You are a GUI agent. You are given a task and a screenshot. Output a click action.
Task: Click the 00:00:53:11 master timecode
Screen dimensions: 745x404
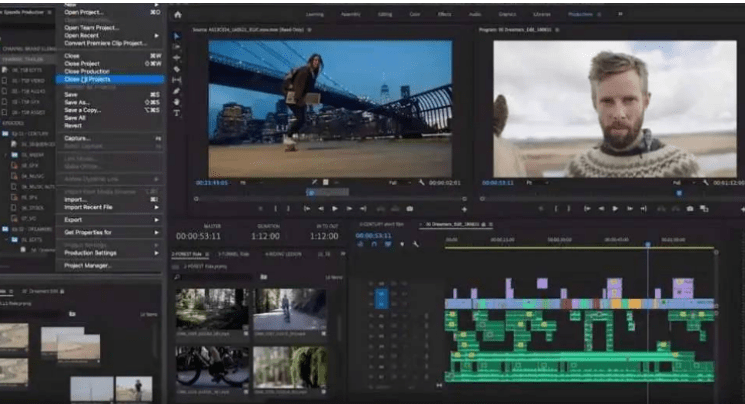click(x=198, y=236)
